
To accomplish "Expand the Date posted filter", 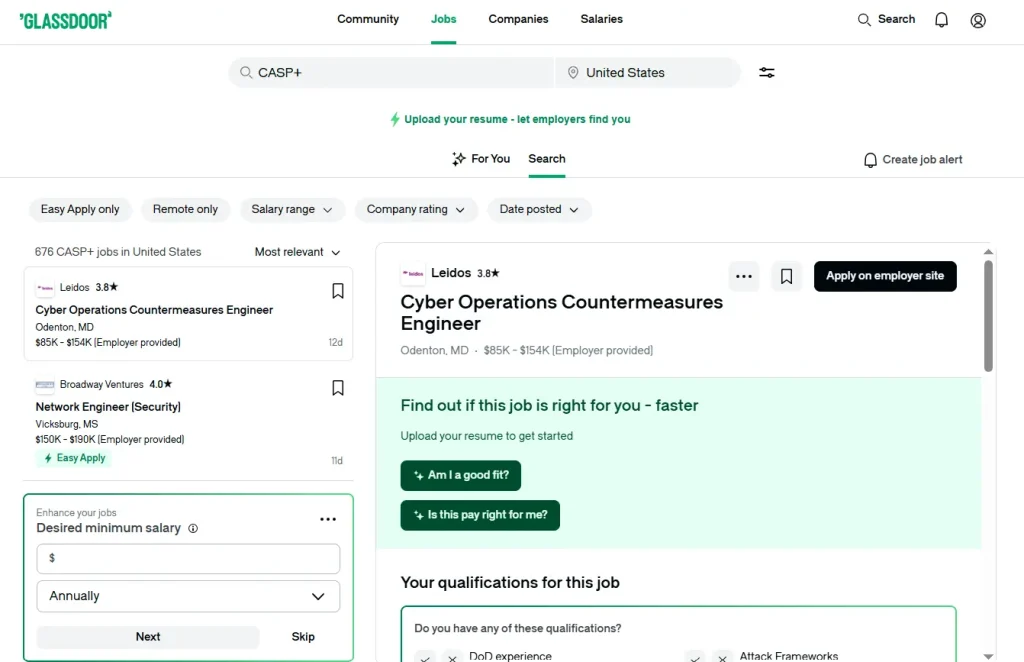I will pyautogui.click(x=539, y=210).
